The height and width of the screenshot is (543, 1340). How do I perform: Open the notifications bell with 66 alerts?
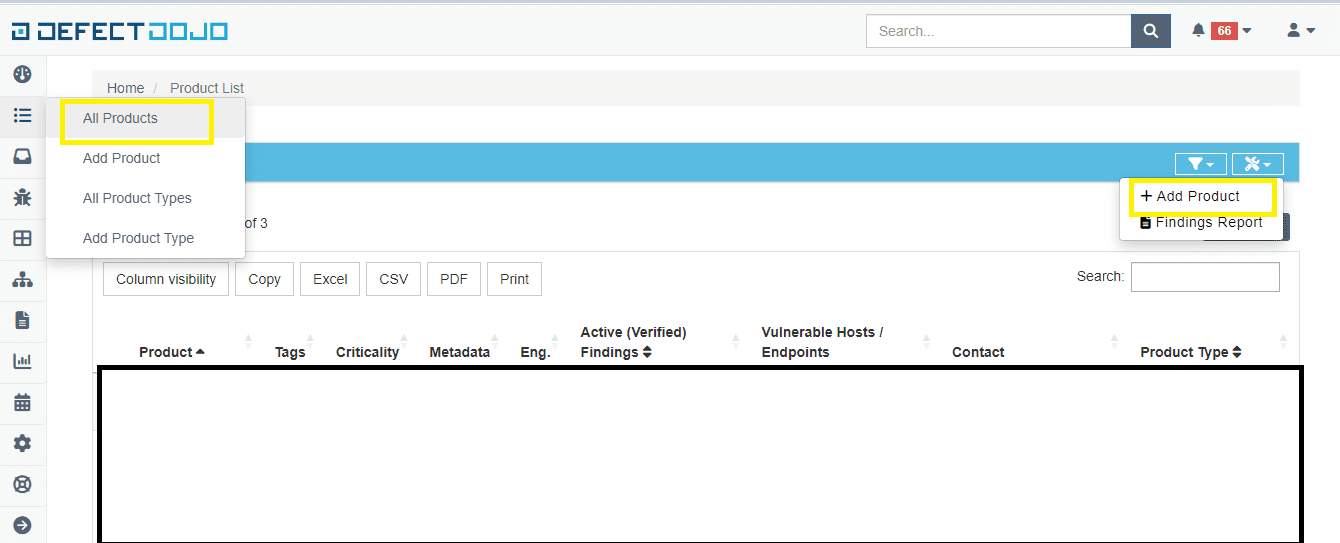(x=1221, y=31)
